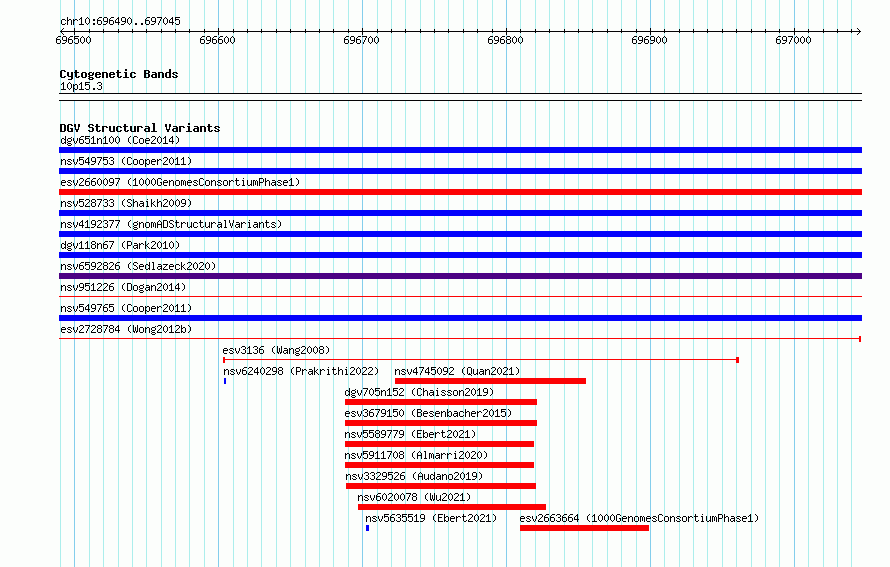Open nsv549765 (Cooper2011) label
This screenshot has width=890, height=567.
(126, 308)
